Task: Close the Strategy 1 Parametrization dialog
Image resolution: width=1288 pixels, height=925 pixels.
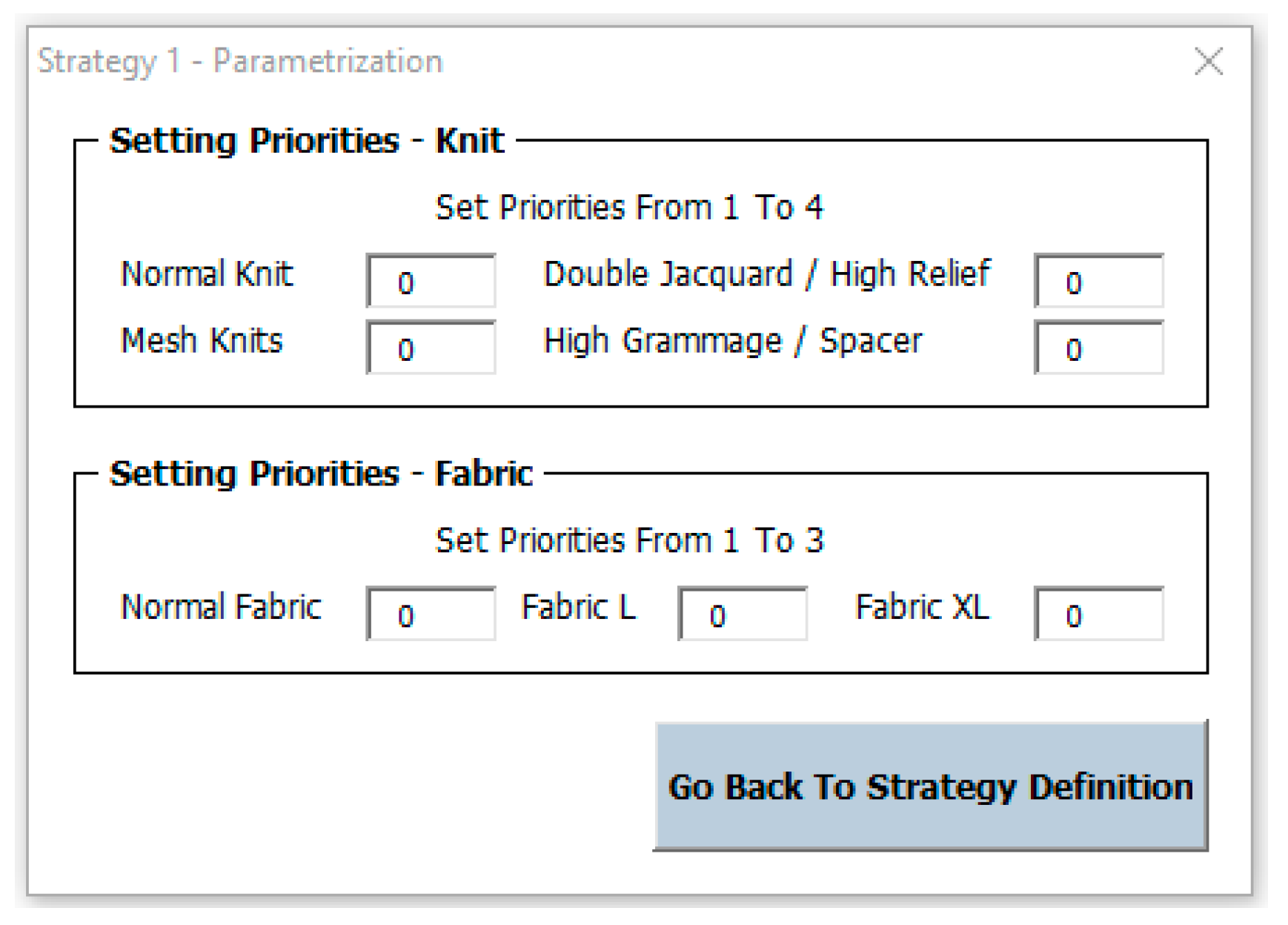Action: tap(1208, 62)
